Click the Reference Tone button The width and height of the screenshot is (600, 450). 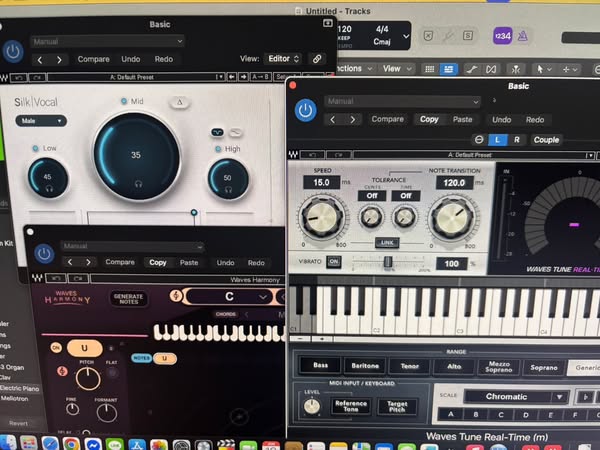coord(350,405)
